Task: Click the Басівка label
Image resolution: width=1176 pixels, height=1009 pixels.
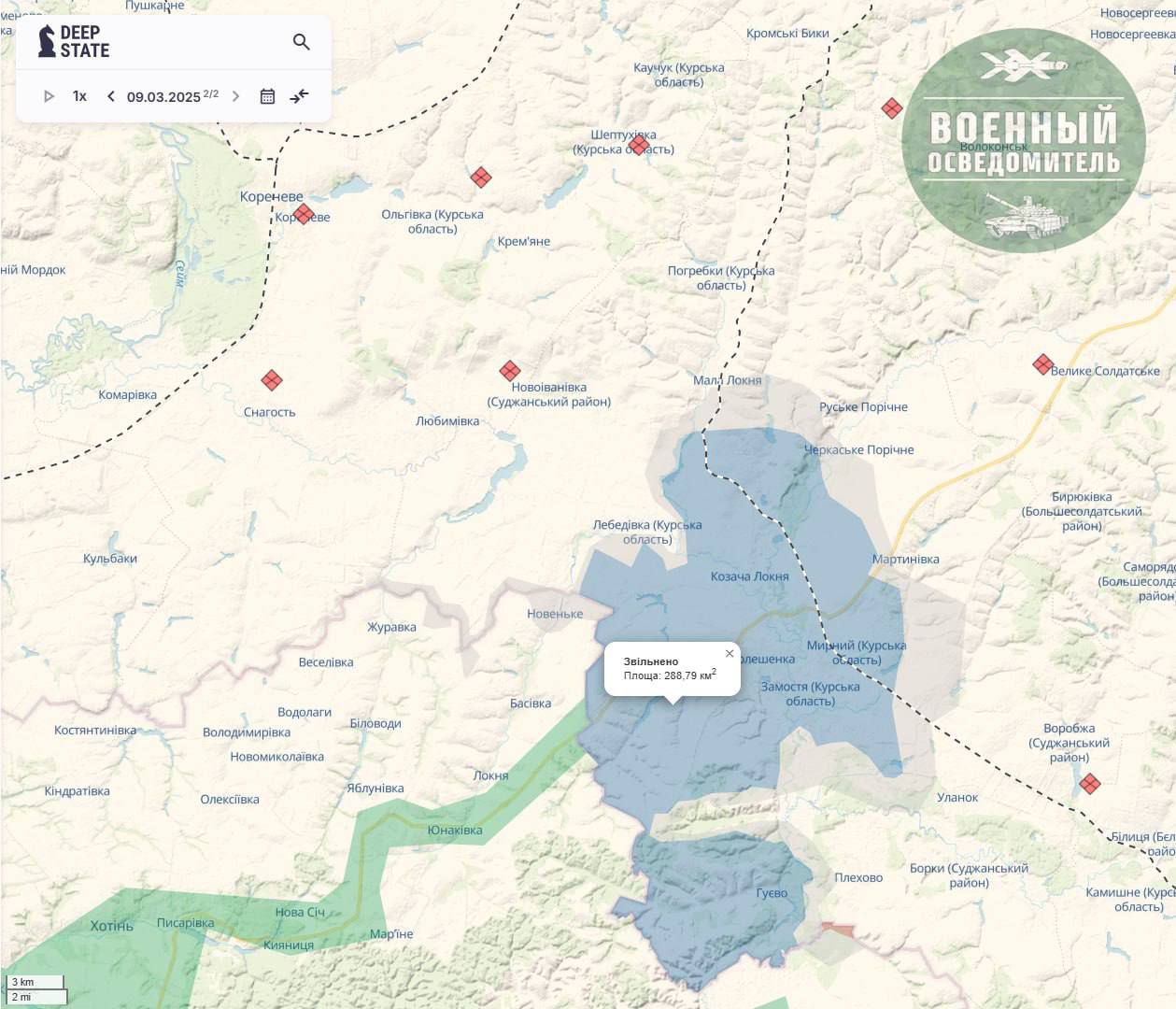Action: pyautogui.click(x=531, y=703)
